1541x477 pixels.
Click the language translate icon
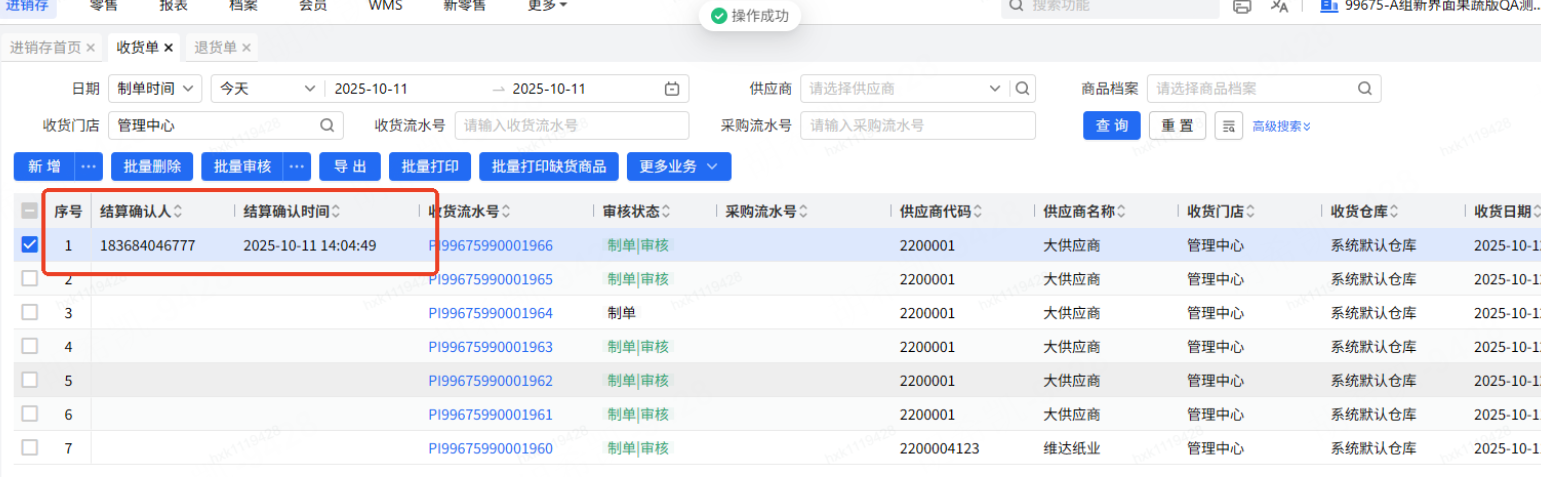(x=1279, y=6)
